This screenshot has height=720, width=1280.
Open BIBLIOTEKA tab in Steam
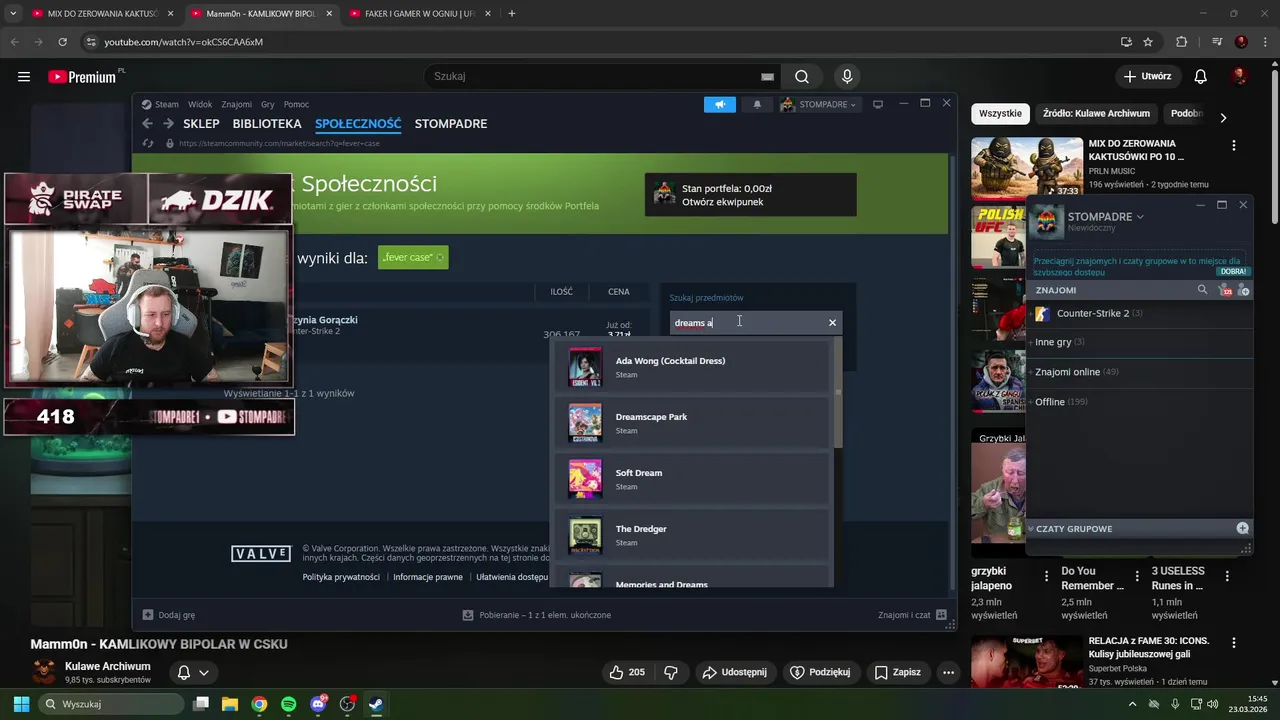coord(267,124)
